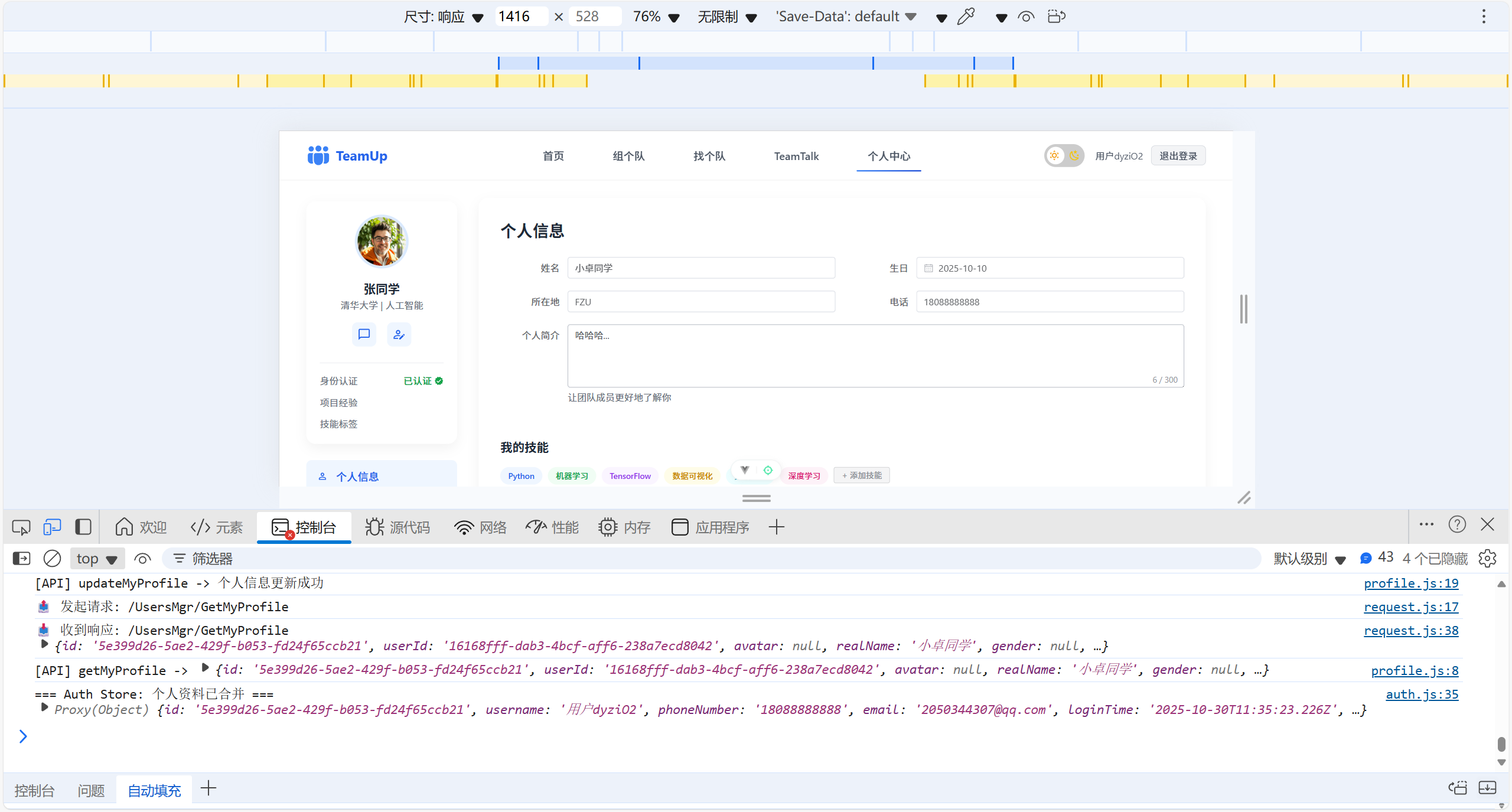Toggle device emulation mode icon
Image resolution: width=1512 pixels, height=812 pixels.
pyautogui.click(x=52, y=527)
